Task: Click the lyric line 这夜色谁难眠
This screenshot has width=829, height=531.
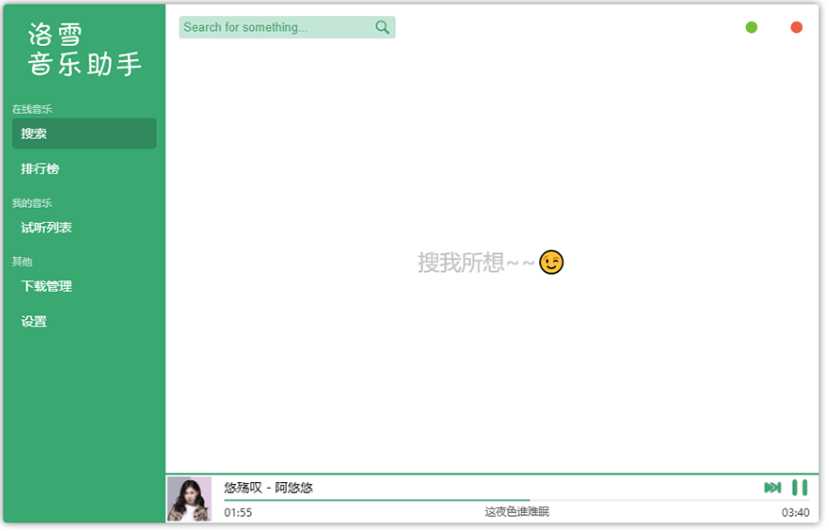Action: 517,511
